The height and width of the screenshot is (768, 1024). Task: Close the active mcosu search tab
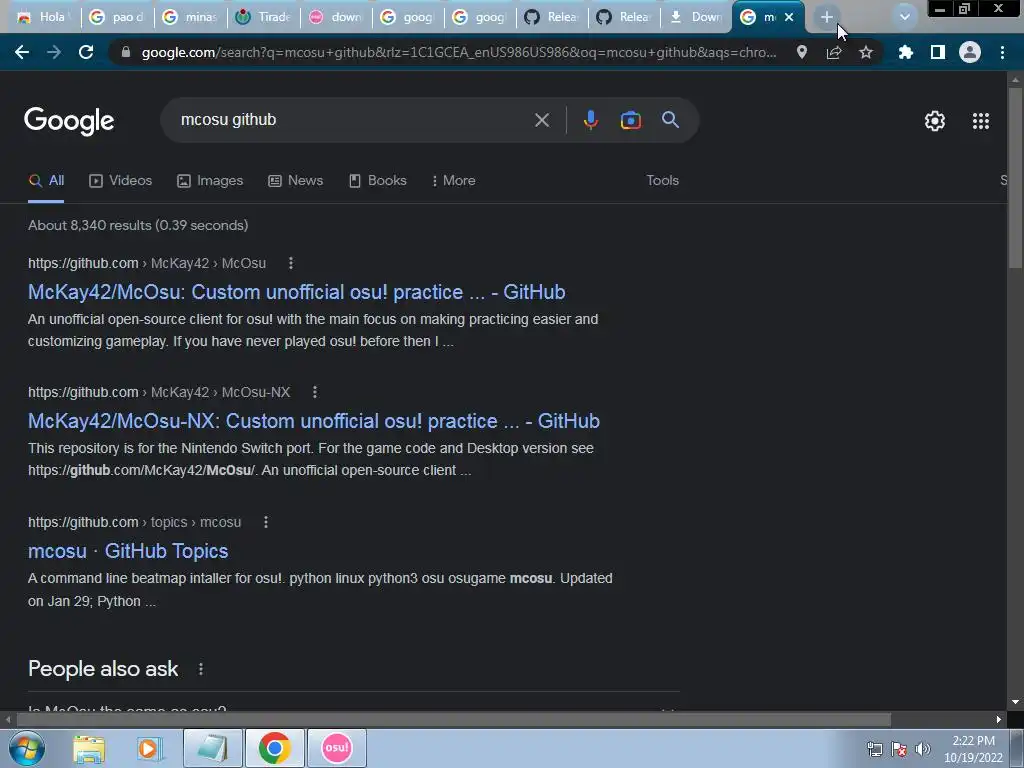(789, 18)
